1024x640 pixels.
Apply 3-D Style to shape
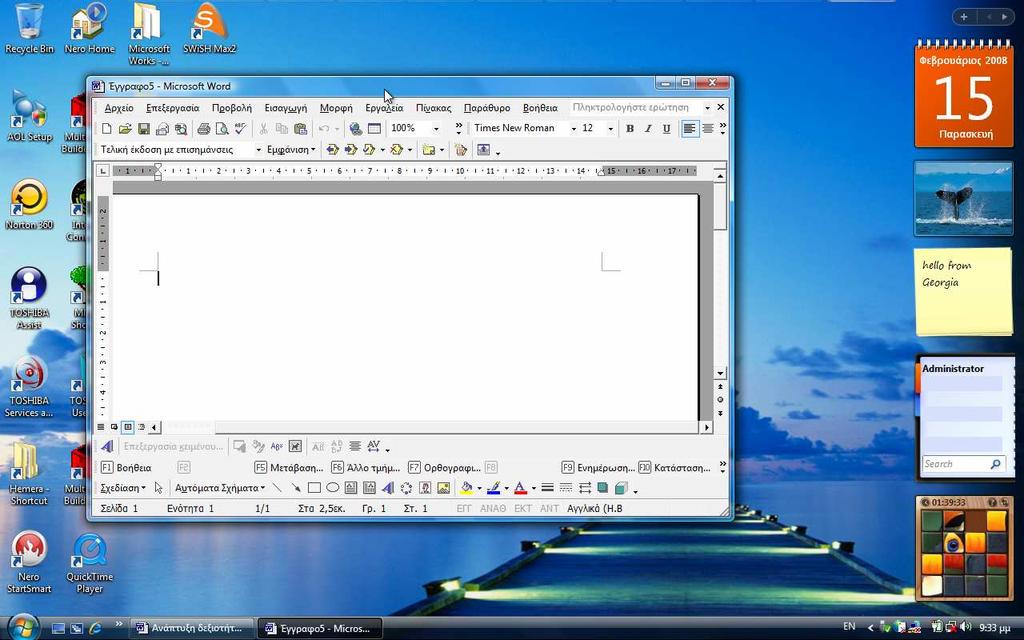click(621, 488)
